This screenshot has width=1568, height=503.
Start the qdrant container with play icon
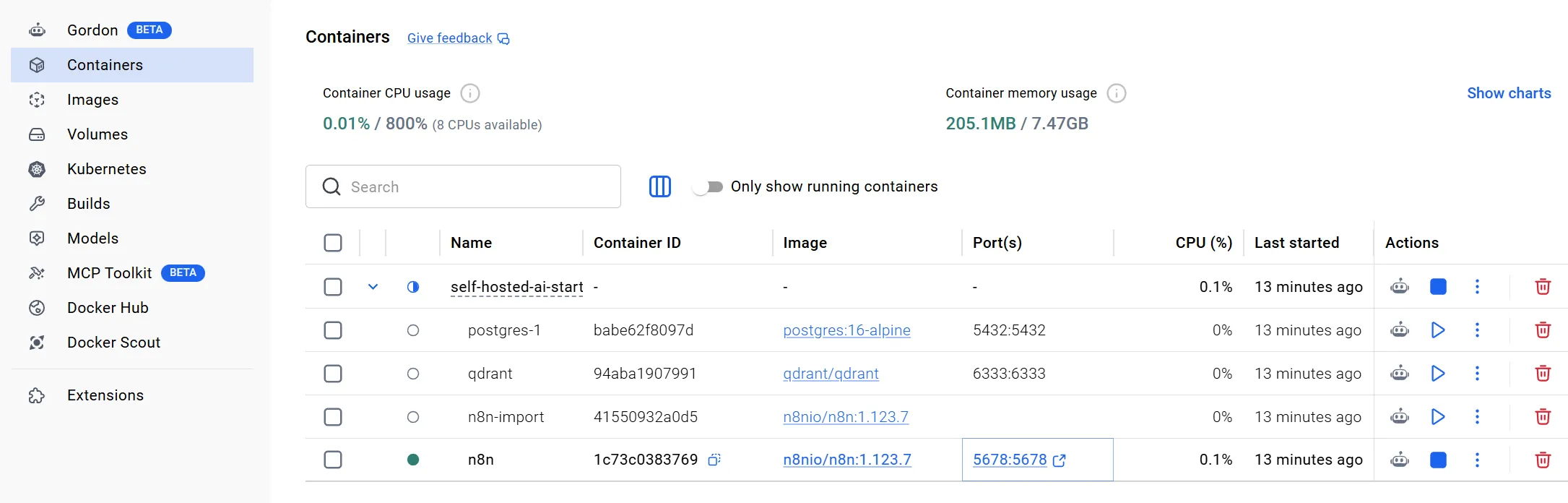coord(1437,374)
